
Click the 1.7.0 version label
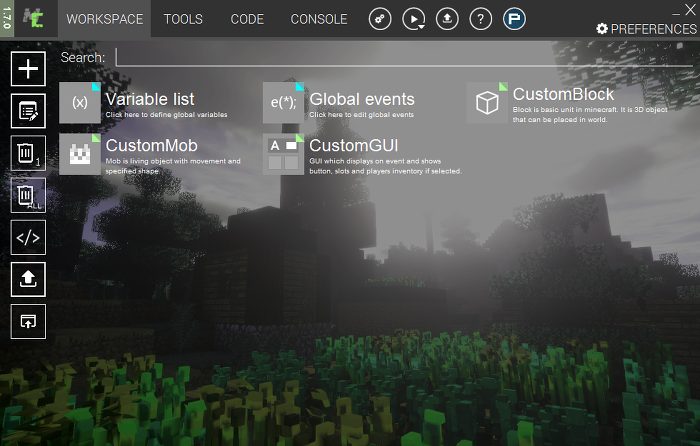tap(7, 18)
